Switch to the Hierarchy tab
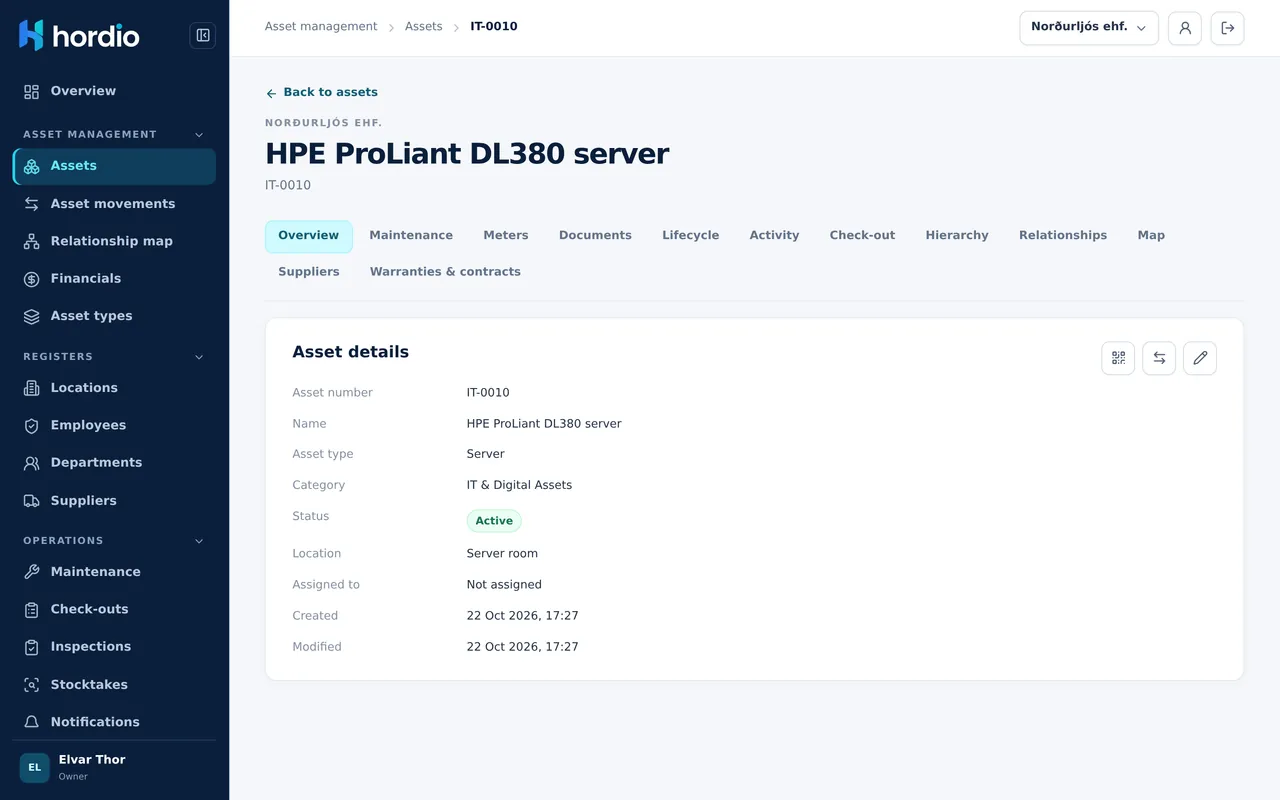Screen dimensions: 1280x800 (x=957, y=236)
